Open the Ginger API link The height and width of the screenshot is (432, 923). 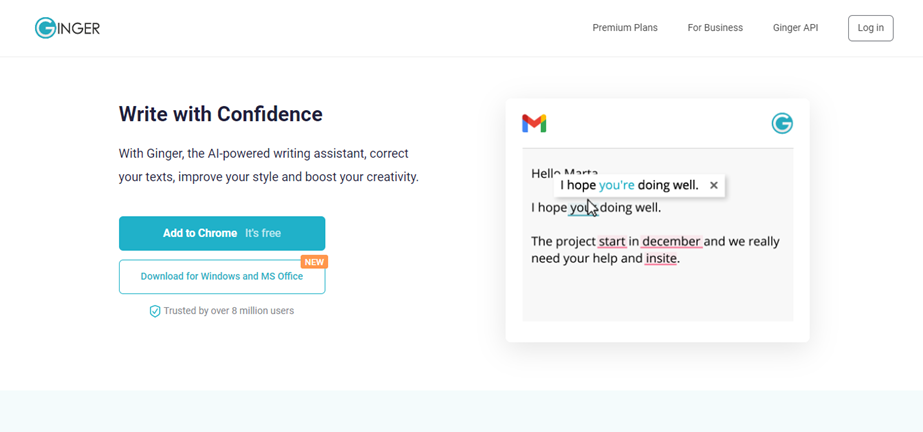click(x=795, y=28)
